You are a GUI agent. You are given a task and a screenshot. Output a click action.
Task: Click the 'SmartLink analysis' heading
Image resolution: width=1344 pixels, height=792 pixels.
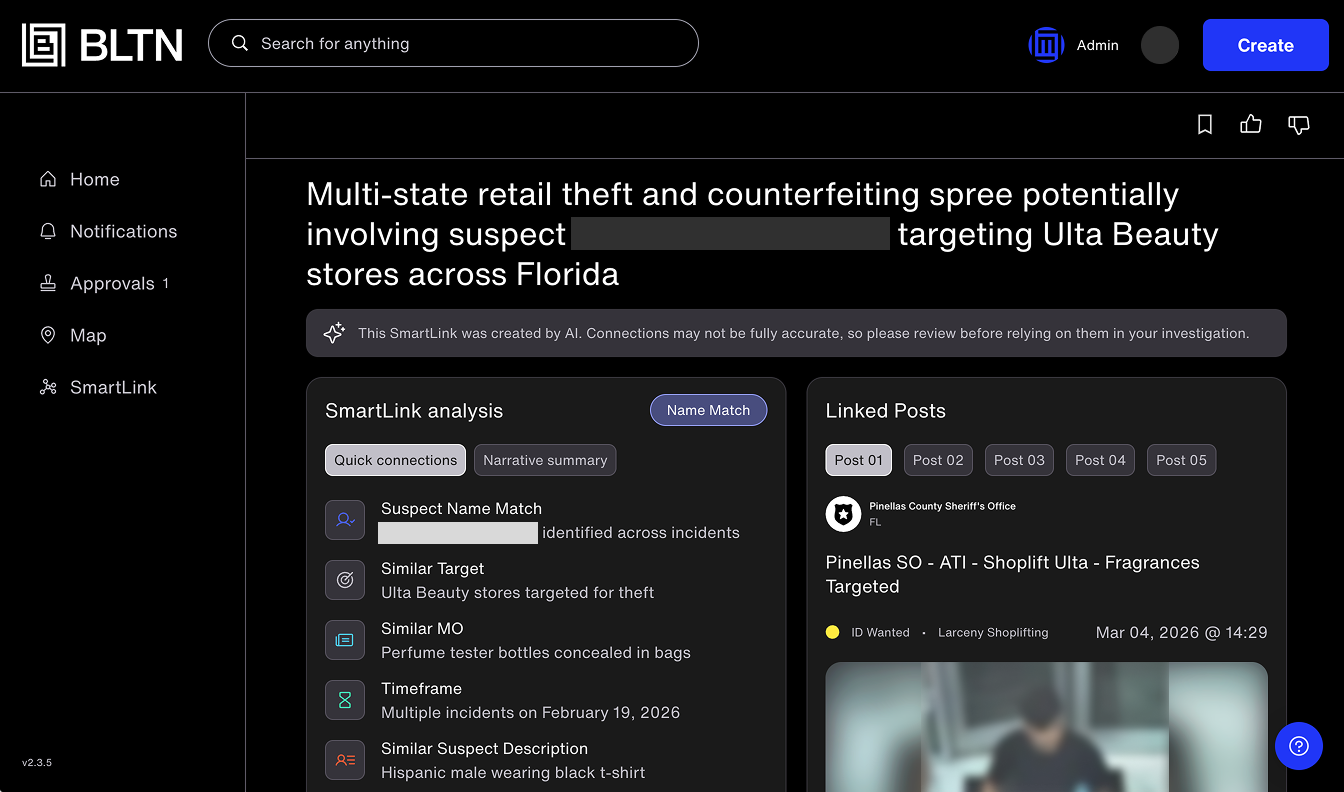[414, 411]
